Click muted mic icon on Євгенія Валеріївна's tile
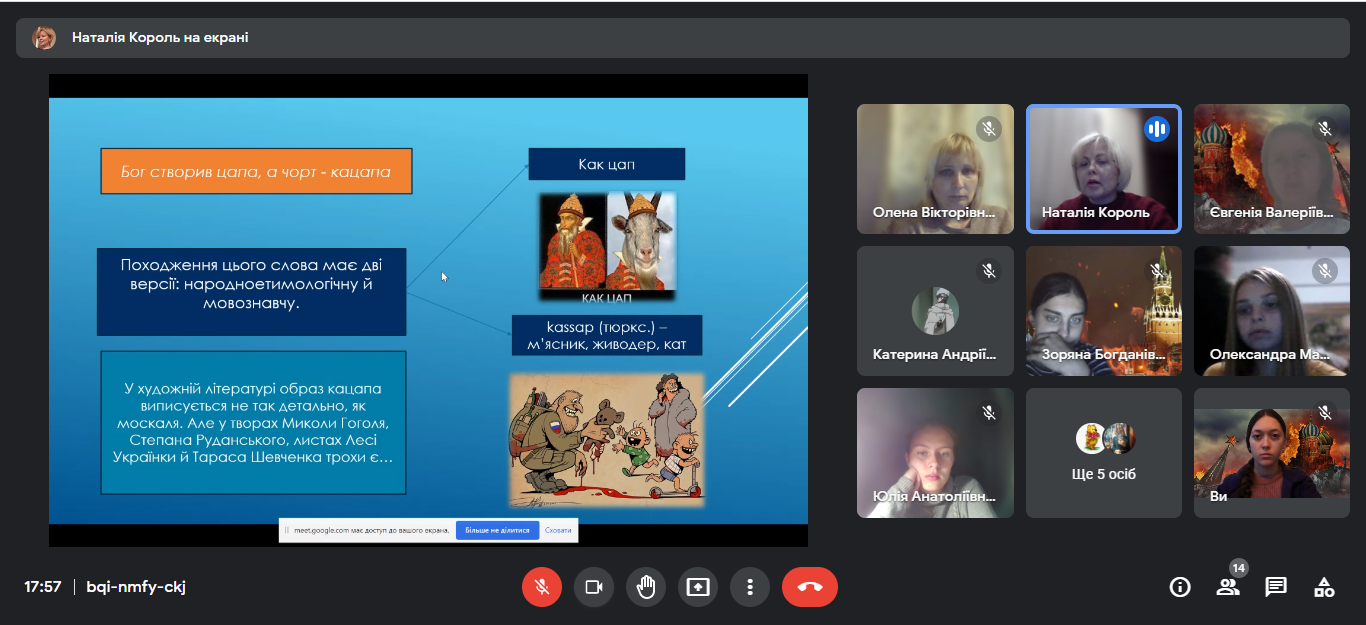1366x625 pixels. click(x=1325, y=129)
